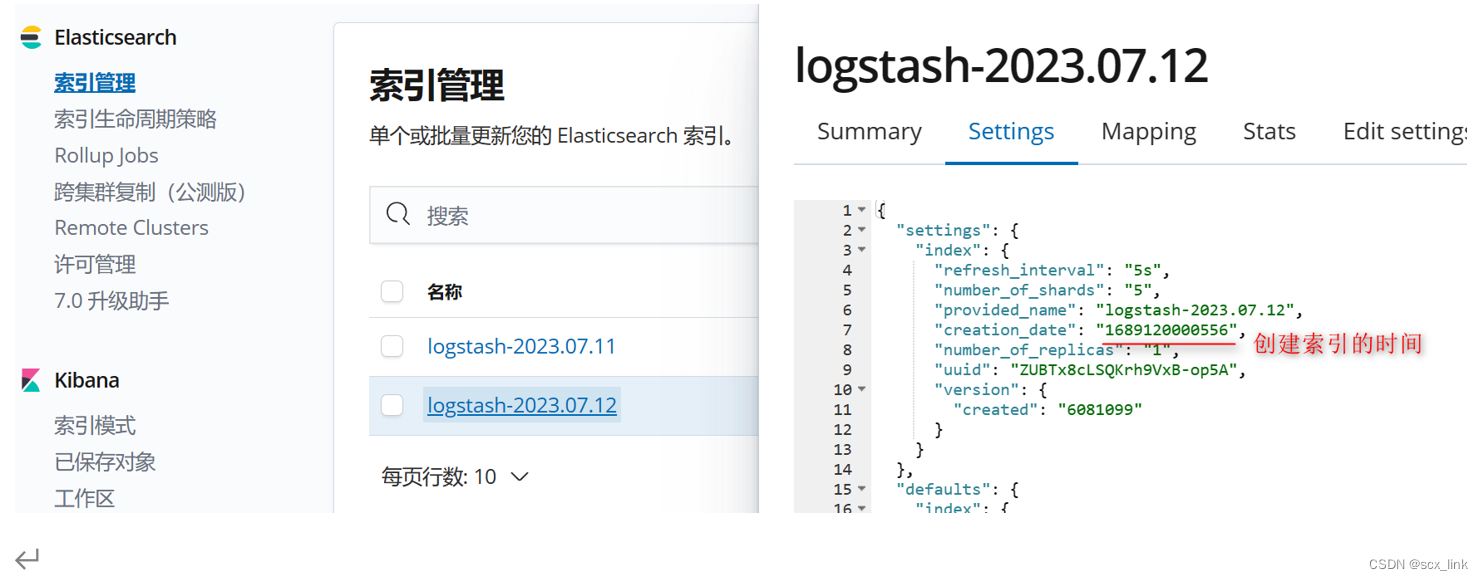
Task: Click the provided_name value on line 6
Action: point(1194,310)
